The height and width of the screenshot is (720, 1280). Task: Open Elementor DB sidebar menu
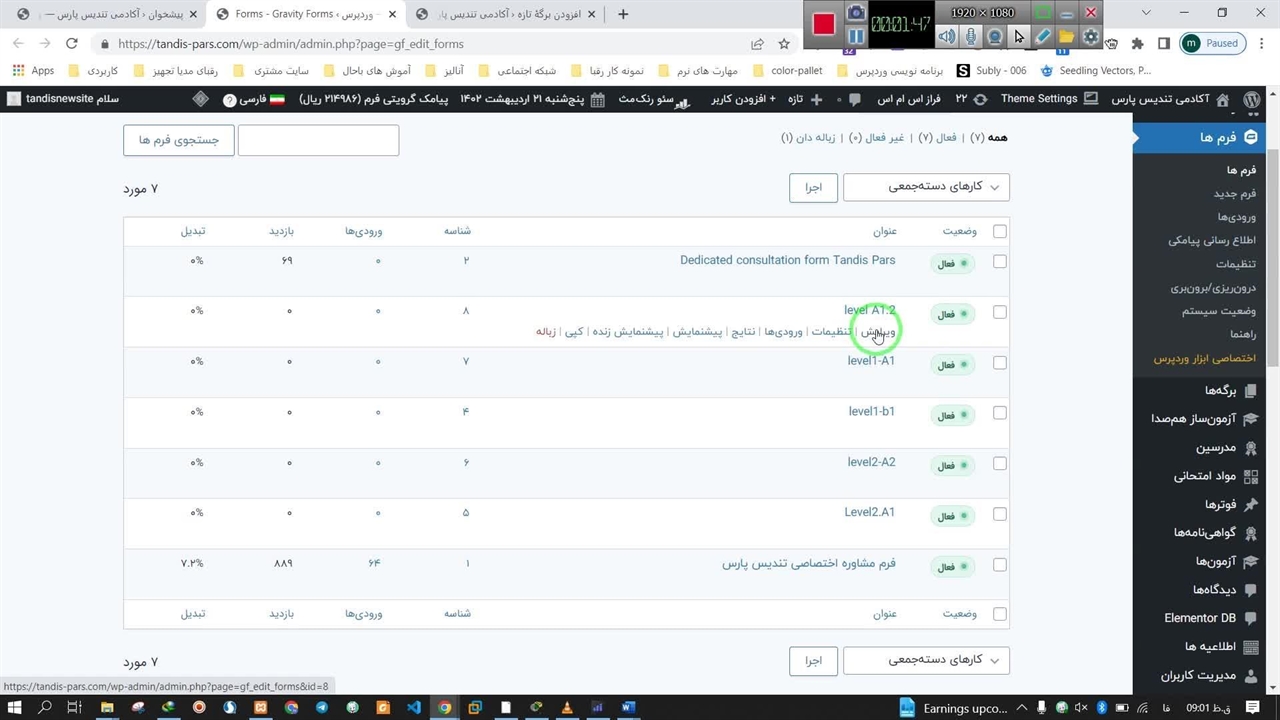[x=1200, y=618]
